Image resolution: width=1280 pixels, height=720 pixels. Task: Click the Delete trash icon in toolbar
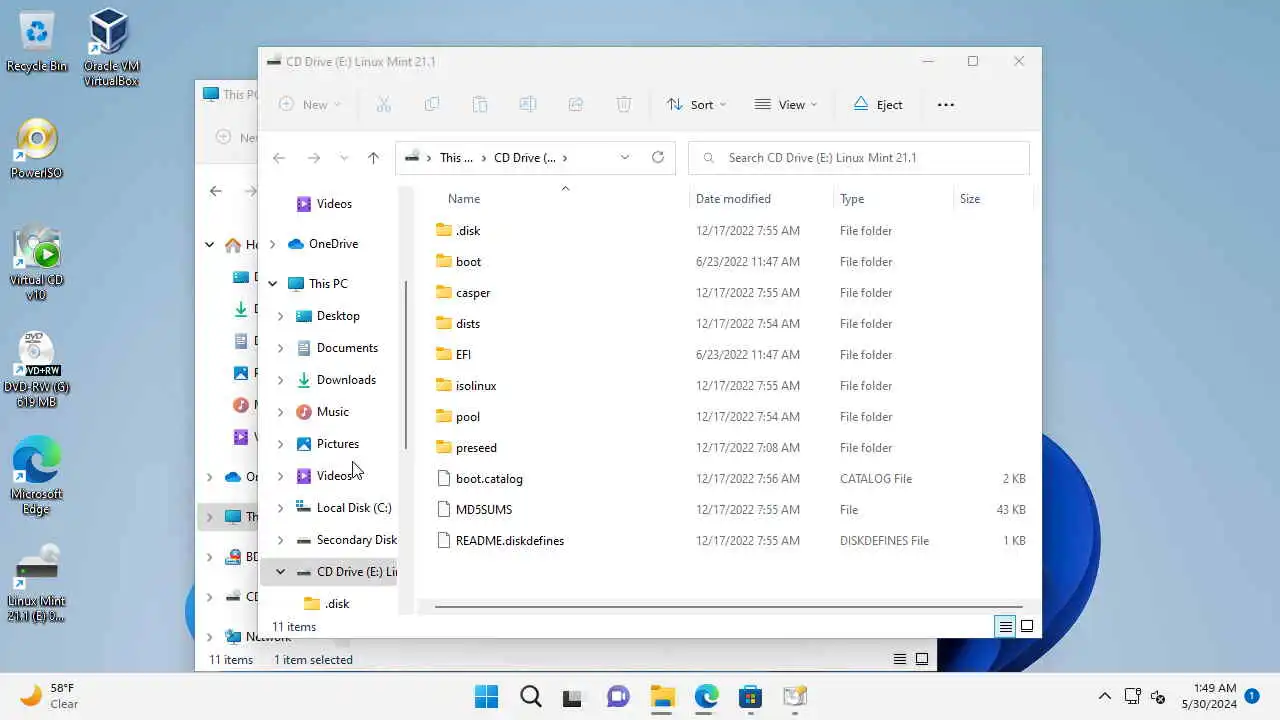[624, 104]
